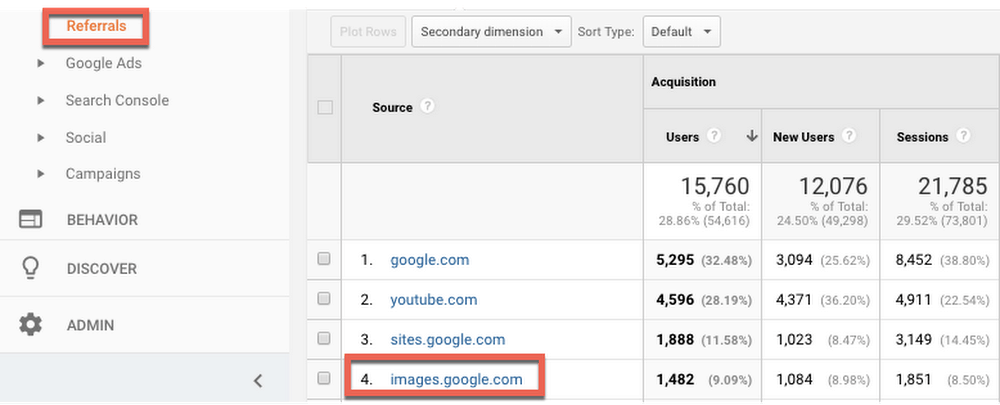
Task: Open the images.google.com source link
Action: coord(454,379)
